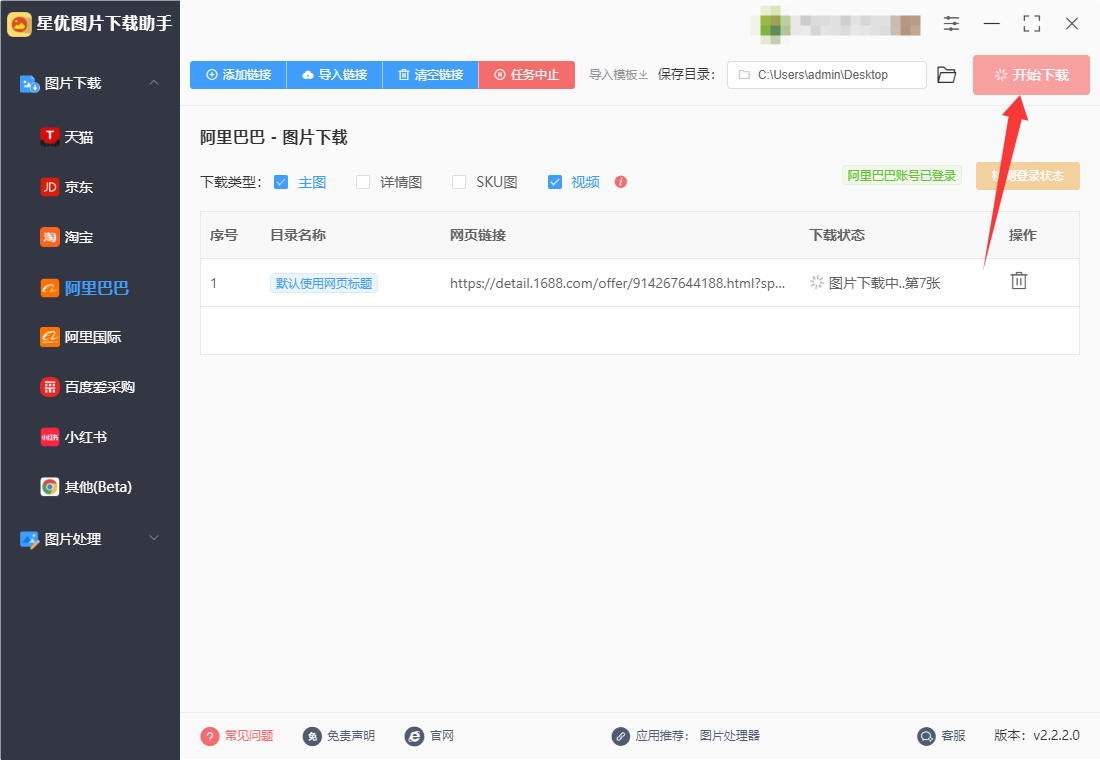
Task: Delete row 1 with the trash icon
Action: tap(1019, 281)
